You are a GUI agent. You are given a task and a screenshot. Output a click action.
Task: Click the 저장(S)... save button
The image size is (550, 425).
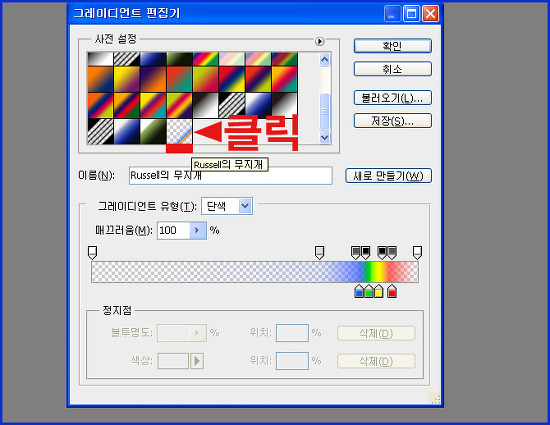tap(393, 121)
